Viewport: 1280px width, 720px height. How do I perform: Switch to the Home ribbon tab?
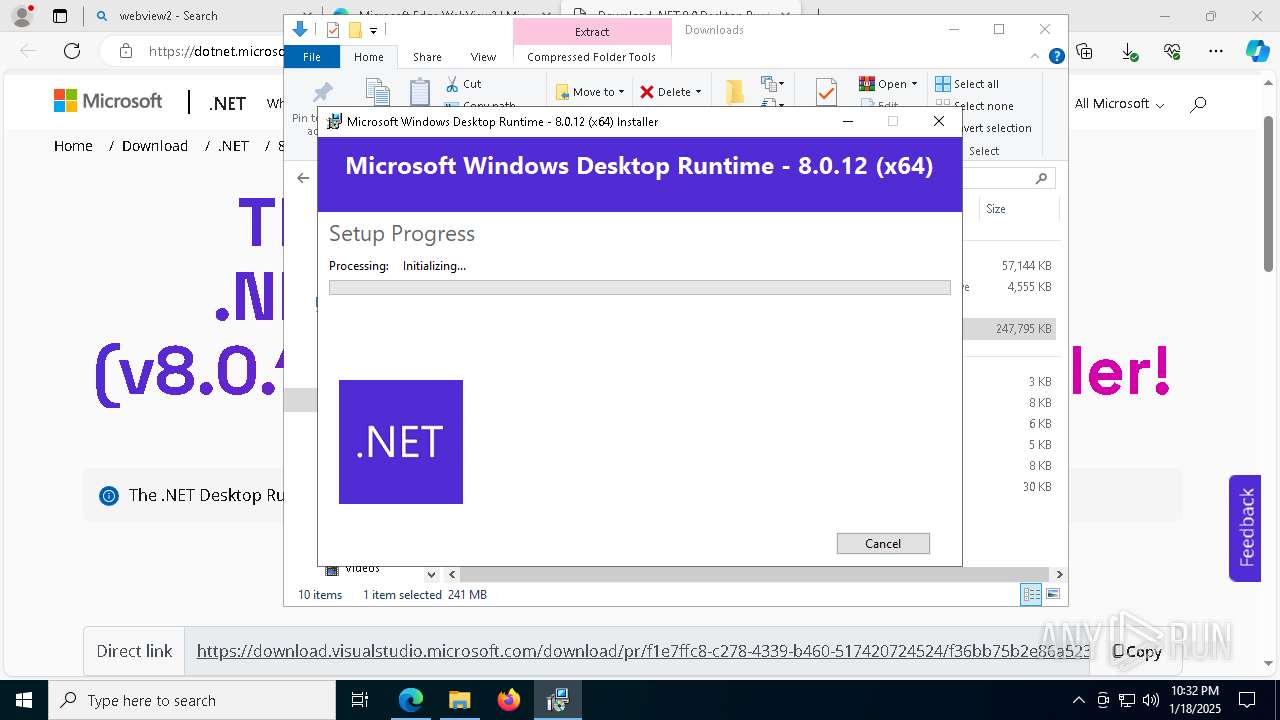coord(369,57)
